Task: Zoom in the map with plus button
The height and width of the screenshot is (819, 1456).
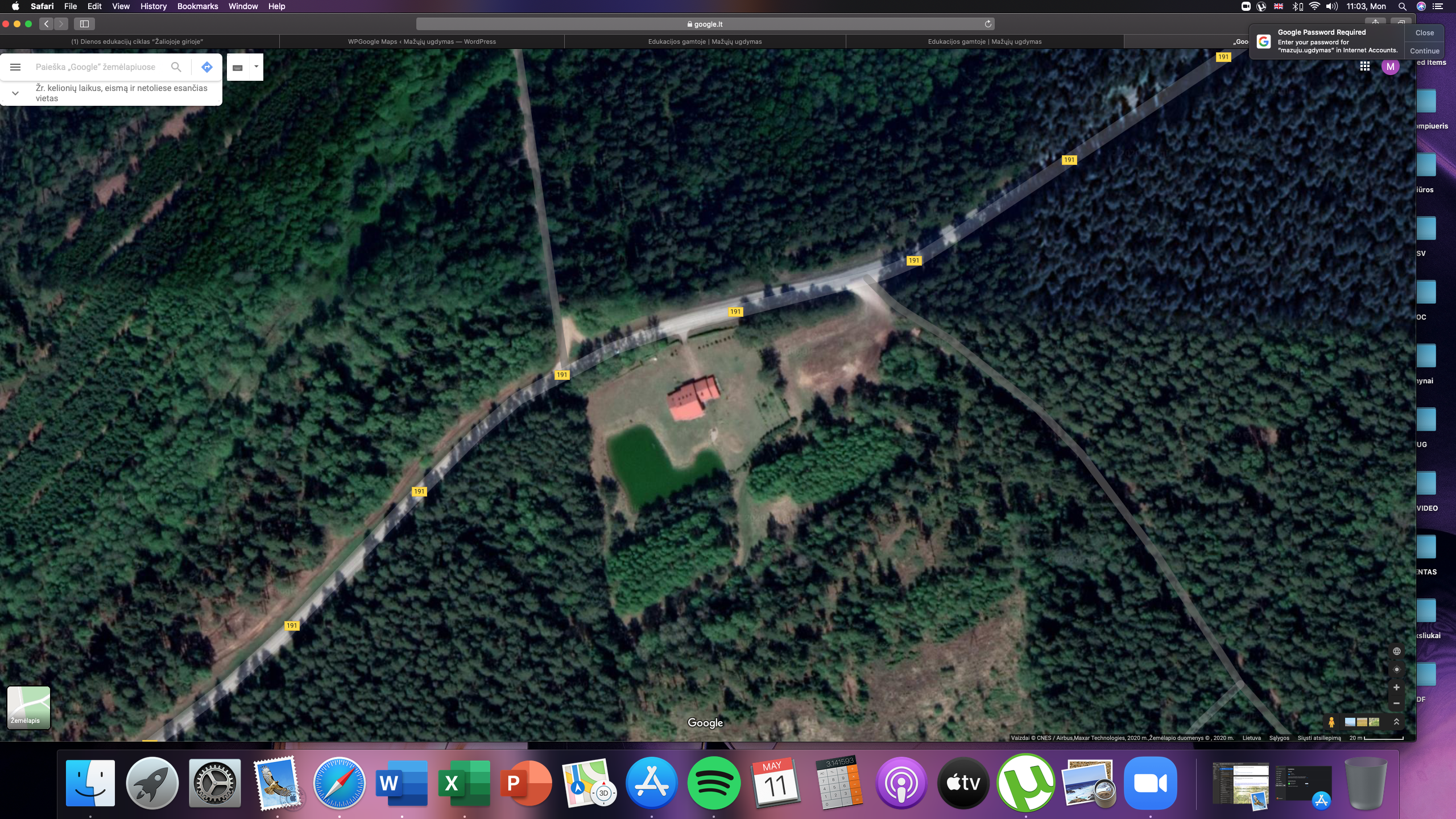Action: point(1396,688)
